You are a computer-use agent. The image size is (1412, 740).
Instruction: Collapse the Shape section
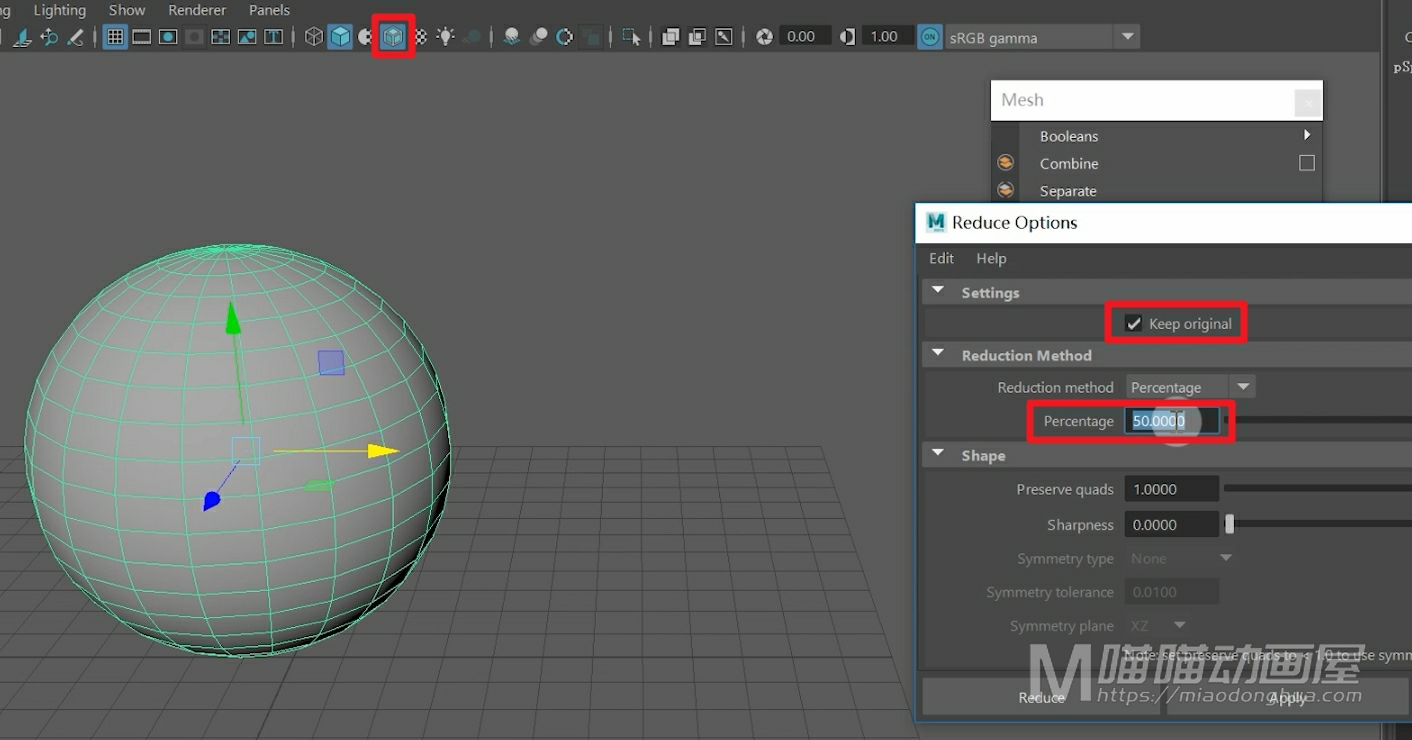pos(938,455)
